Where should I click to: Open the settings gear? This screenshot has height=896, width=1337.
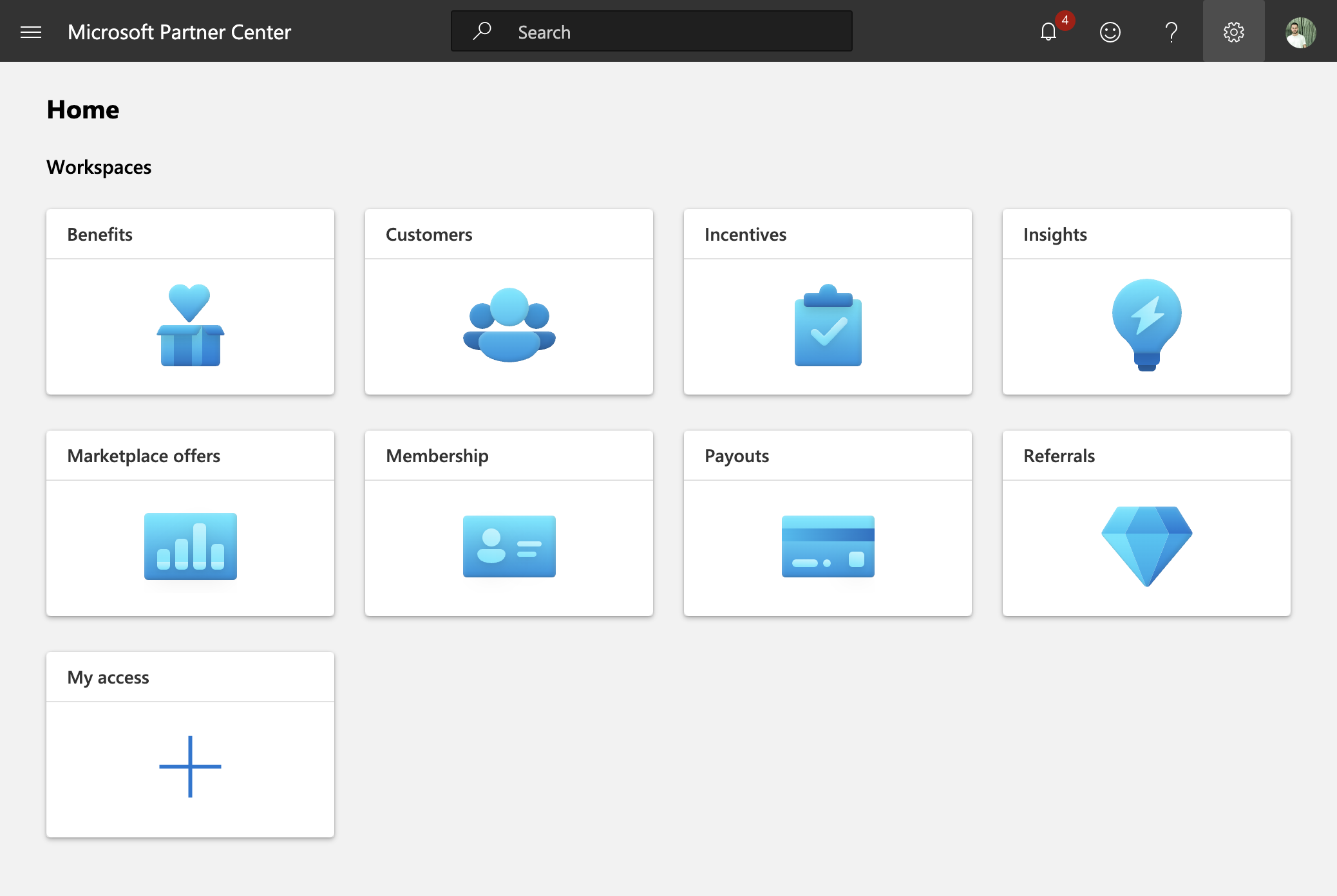1234,32
